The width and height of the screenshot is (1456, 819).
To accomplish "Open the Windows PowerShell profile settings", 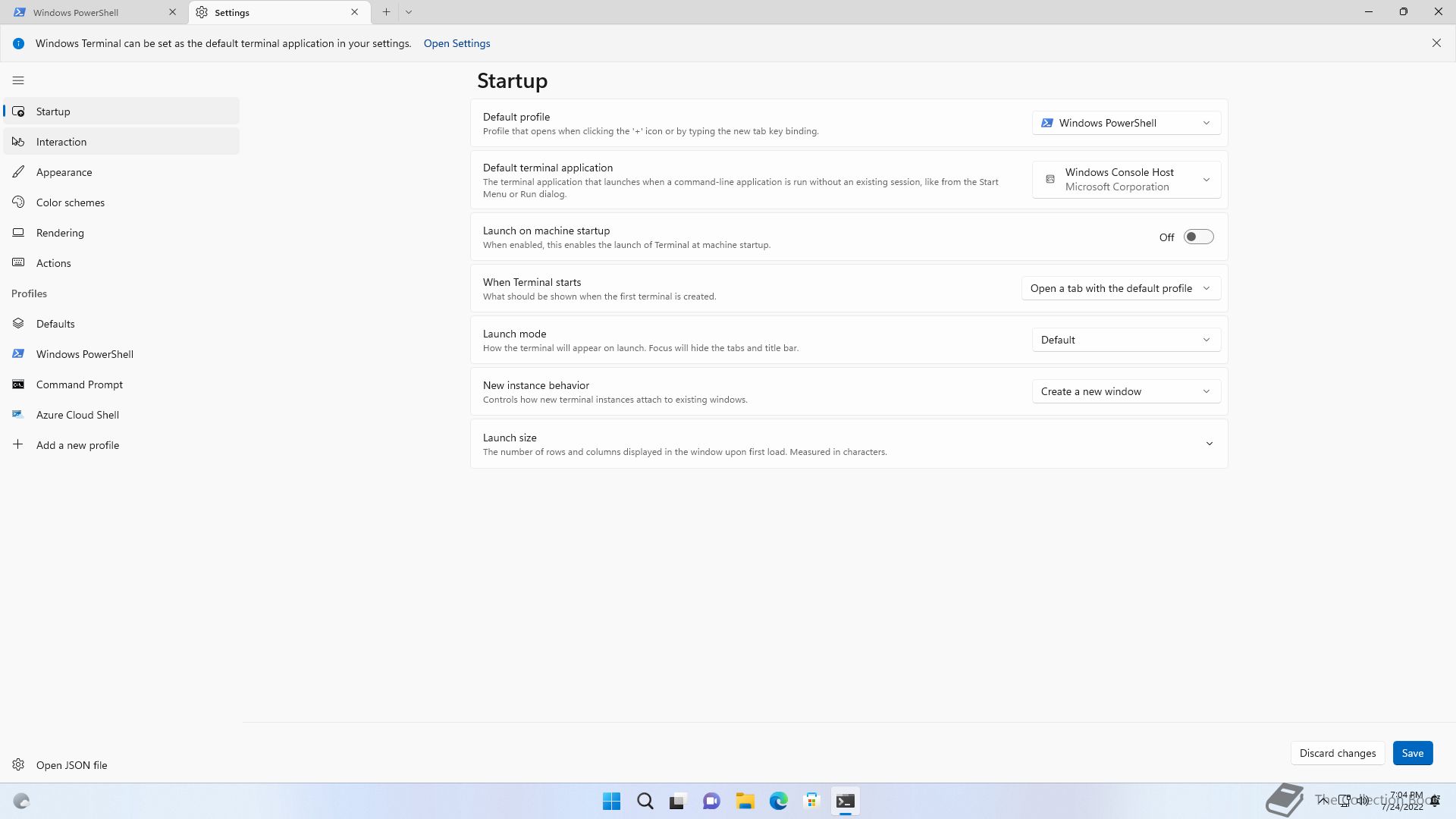I will 121,354.
